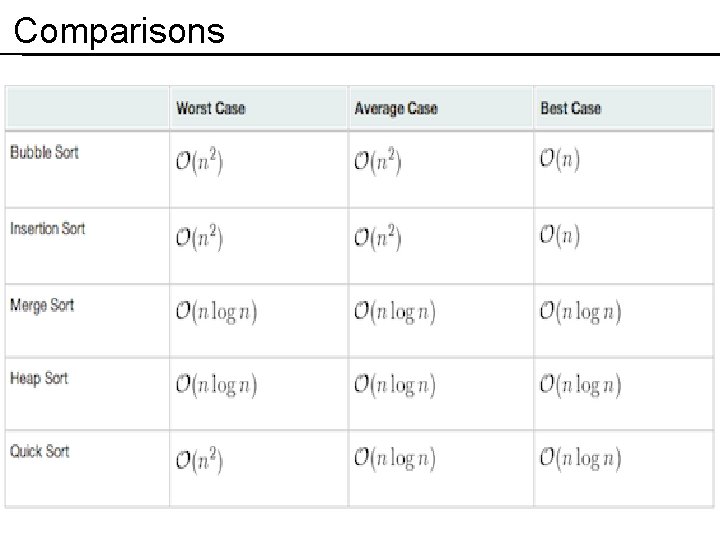Click the "Insertion Sort" row label
Viewport: 720px width, 540px height.
pyautogui.click(x=47, y=228)
